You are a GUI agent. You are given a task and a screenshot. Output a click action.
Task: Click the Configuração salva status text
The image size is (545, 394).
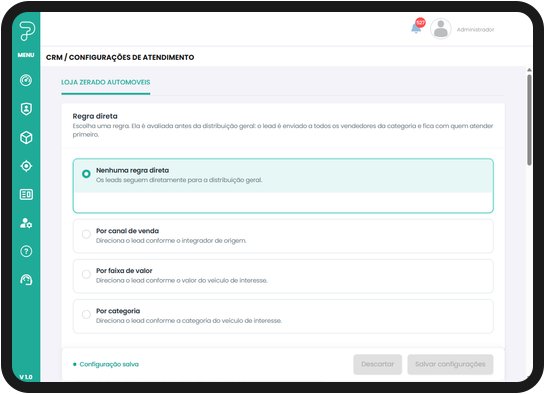click(109, 364)
